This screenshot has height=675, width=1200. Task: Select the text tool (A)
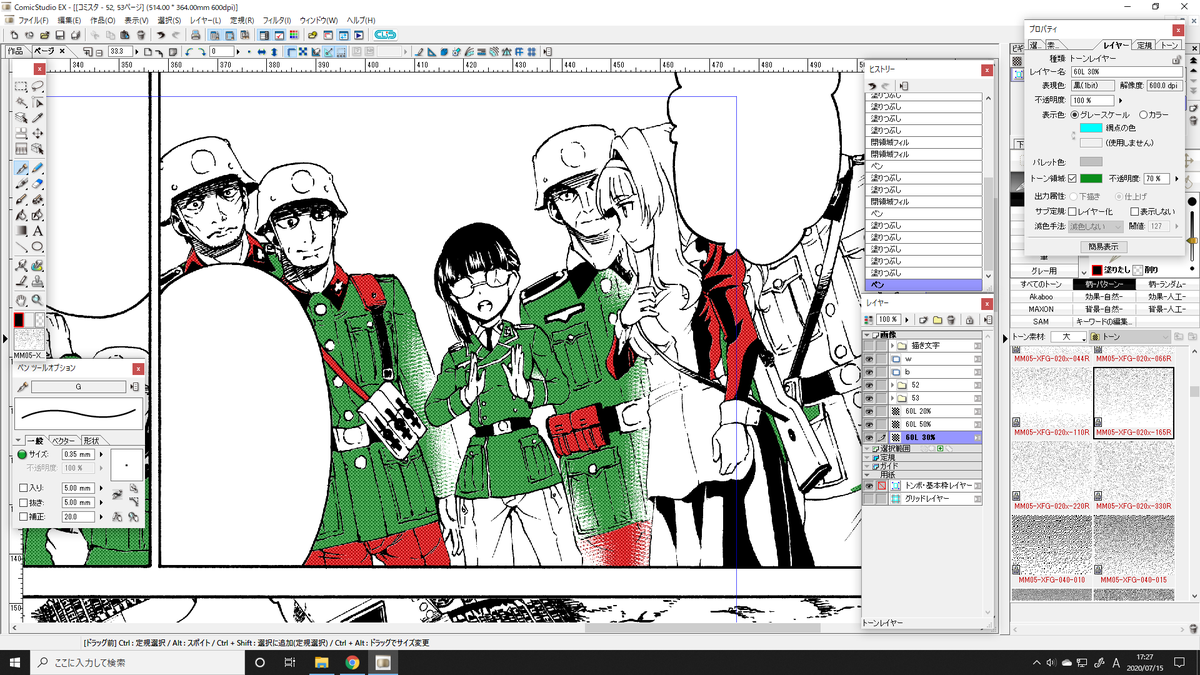[38, 230]
